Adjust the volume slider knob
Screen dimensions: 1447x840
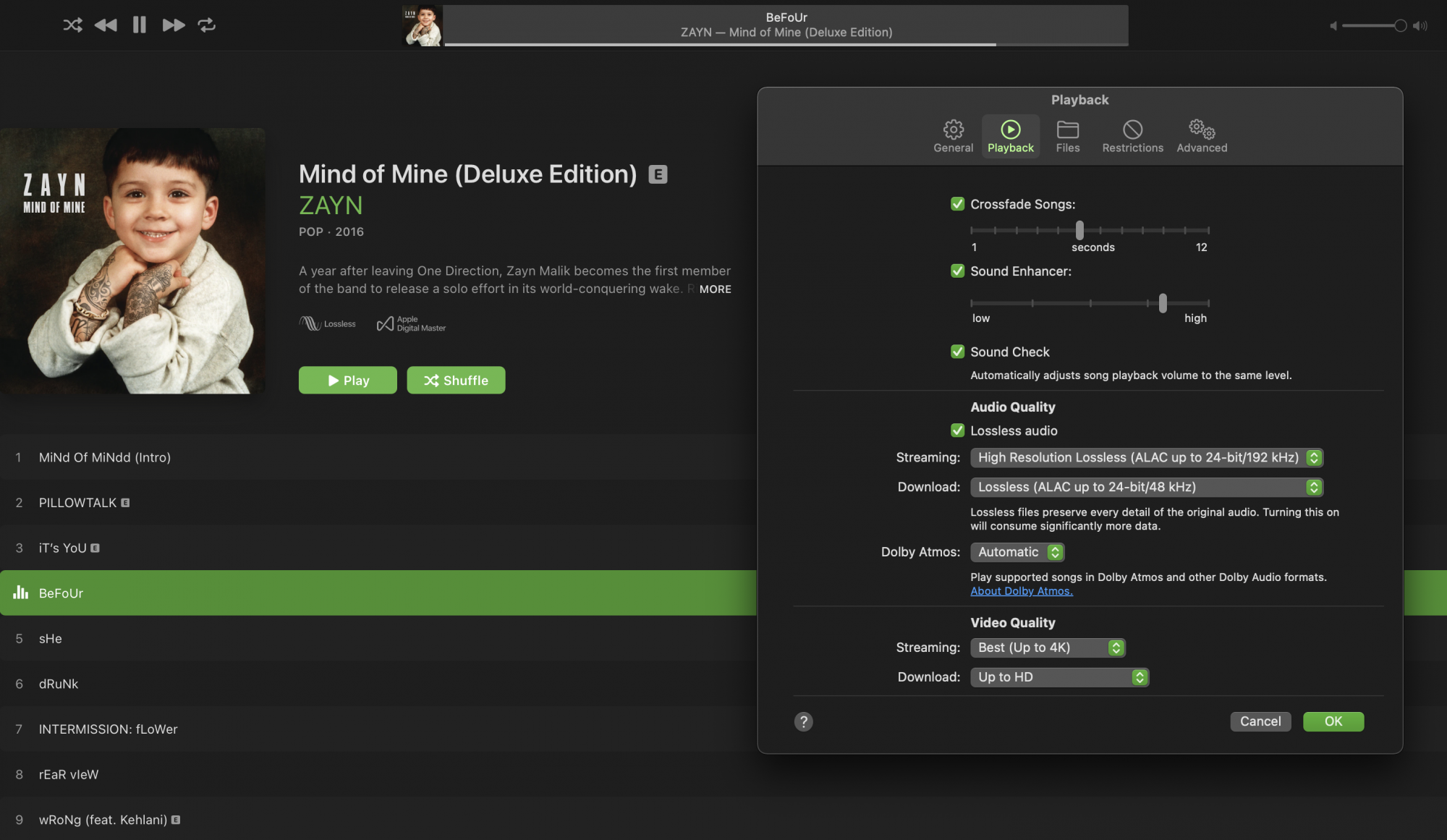pyautogui.click(x=1401, y=26)
